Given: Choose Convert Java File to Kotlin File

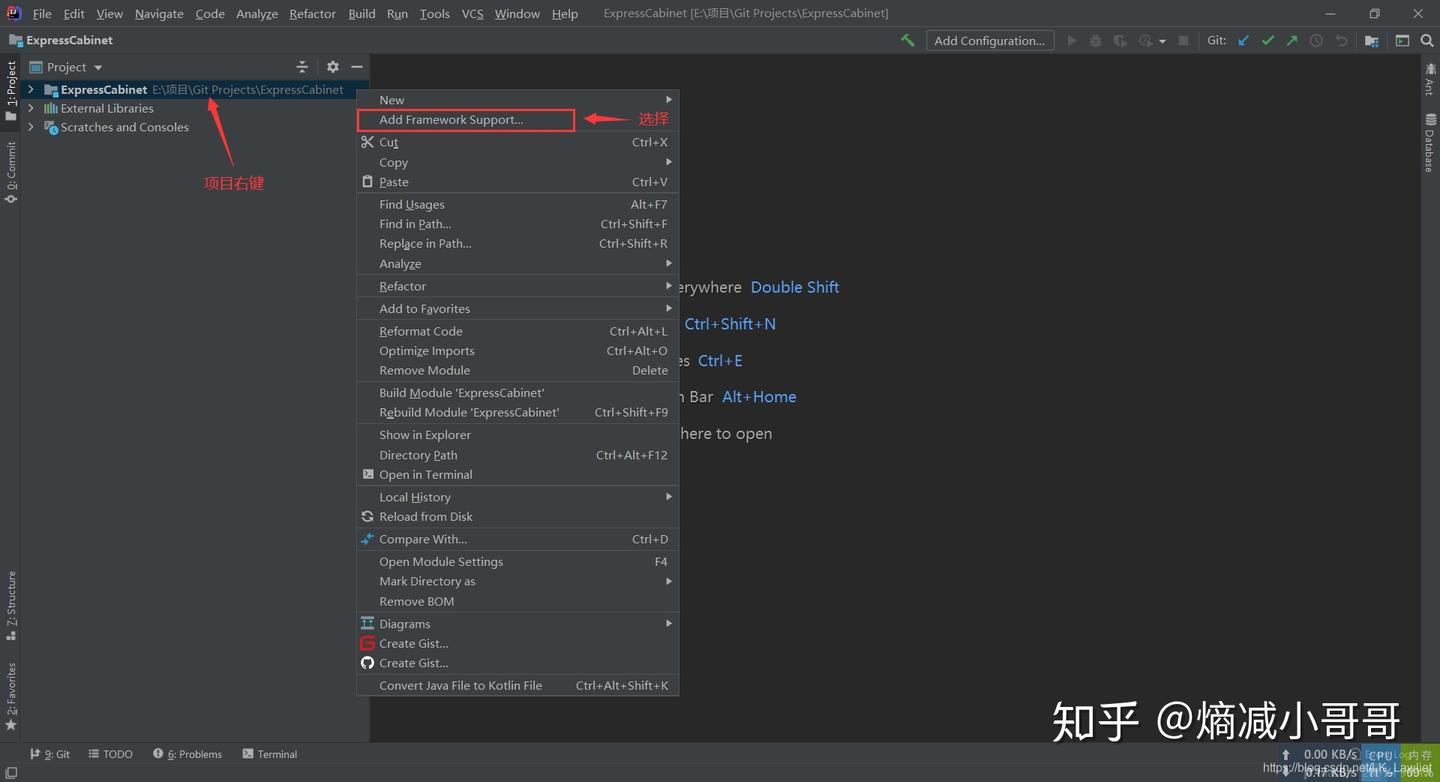Looking at the screenshot, I should click(x=518, y=686).
